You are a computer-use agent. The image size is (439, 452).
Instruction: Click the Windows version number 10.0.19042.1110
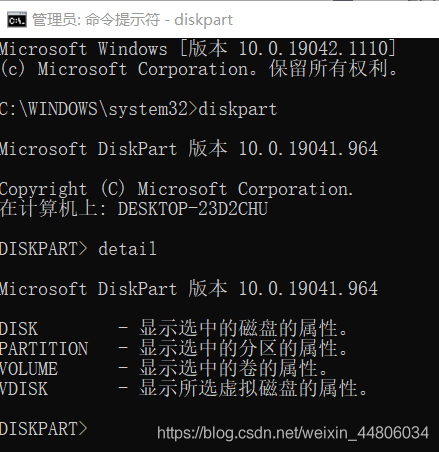coord(313,49)
